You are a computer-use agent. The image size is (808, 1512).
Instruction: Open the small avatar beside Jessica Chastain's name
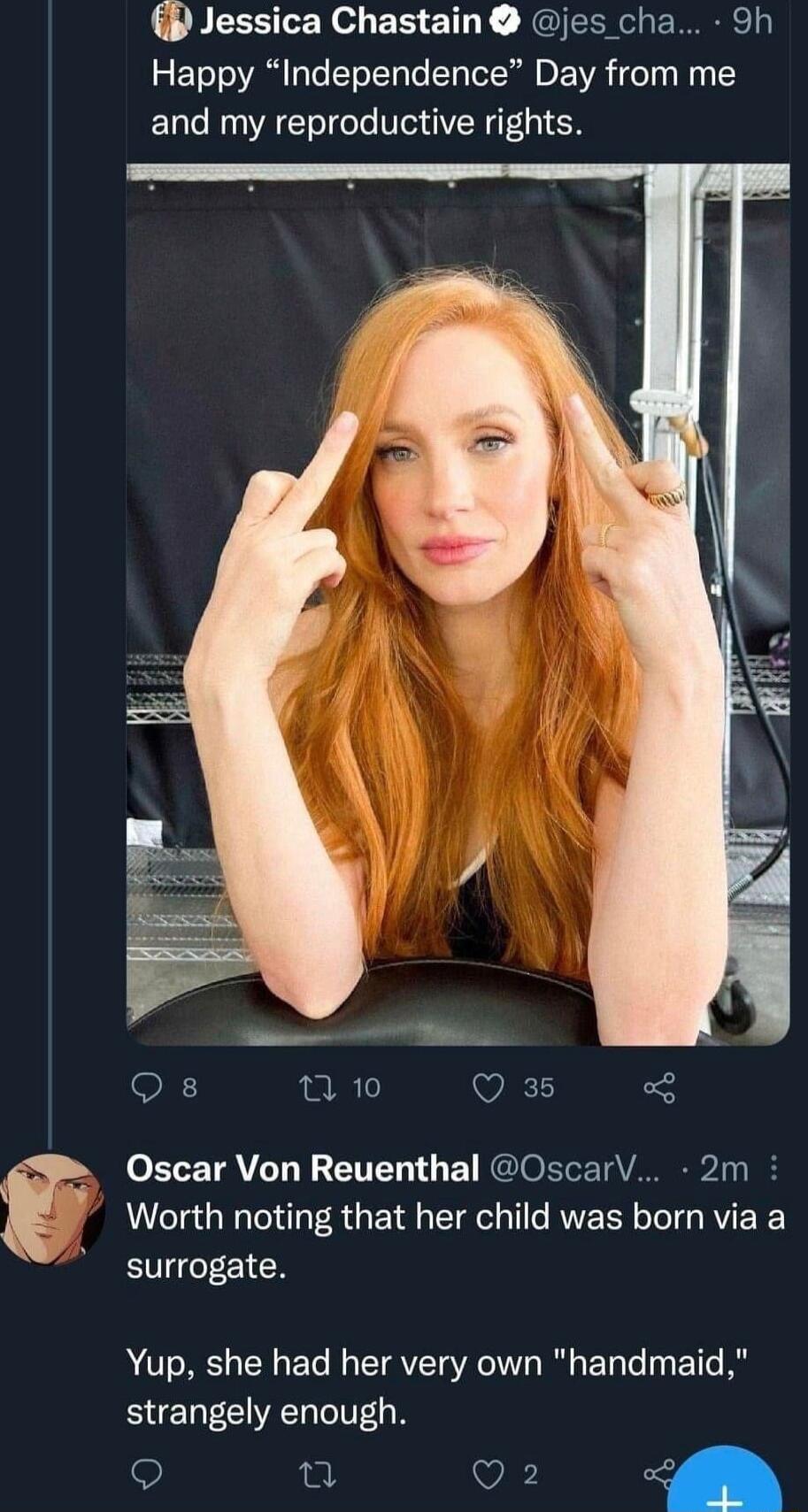point(172,21)
